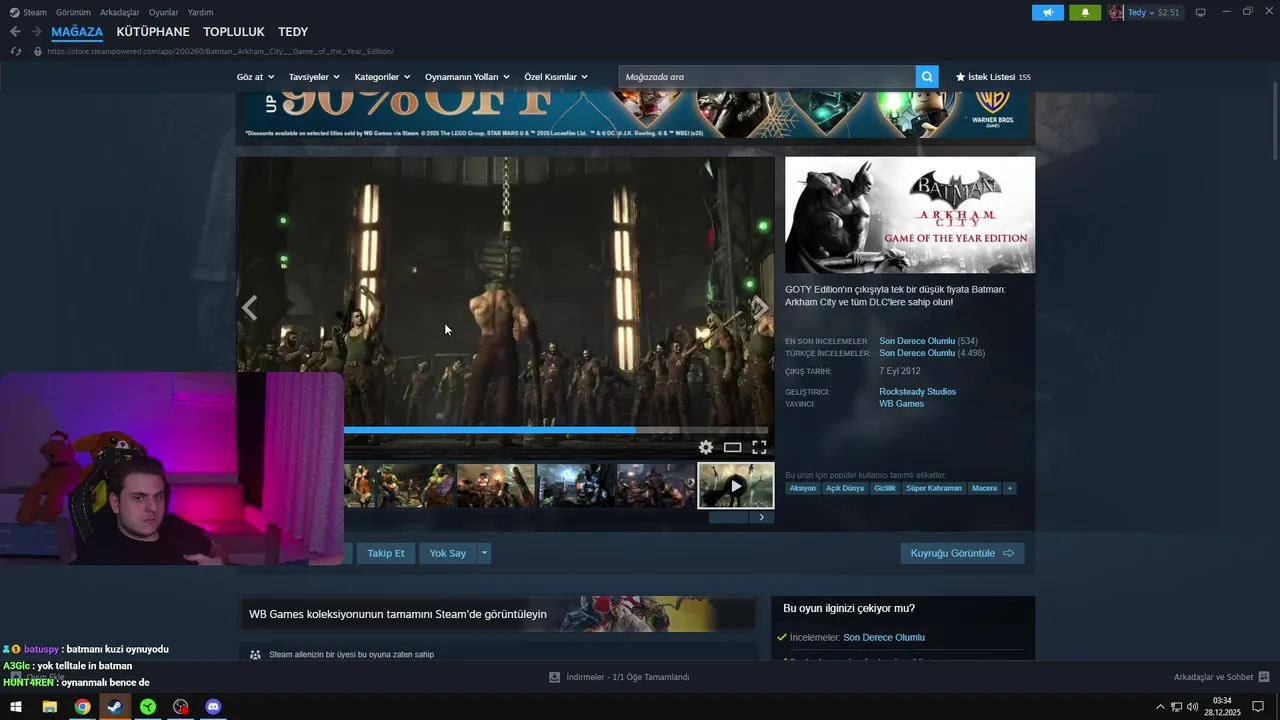
Task: Show hidden system tray icons
Action: coord(1160,707)
